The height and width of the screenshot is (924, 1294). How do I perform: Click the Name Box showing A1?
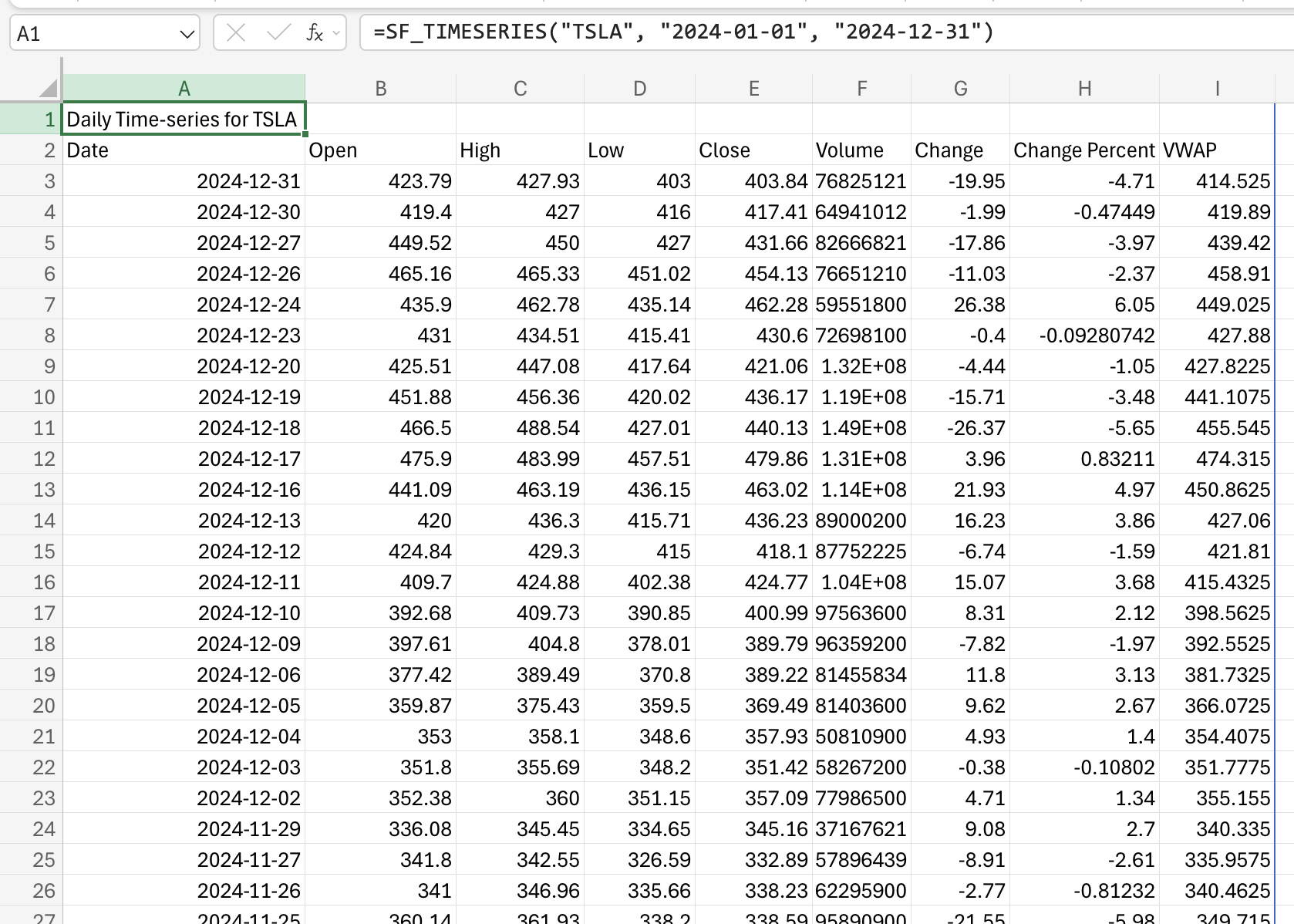93,32
